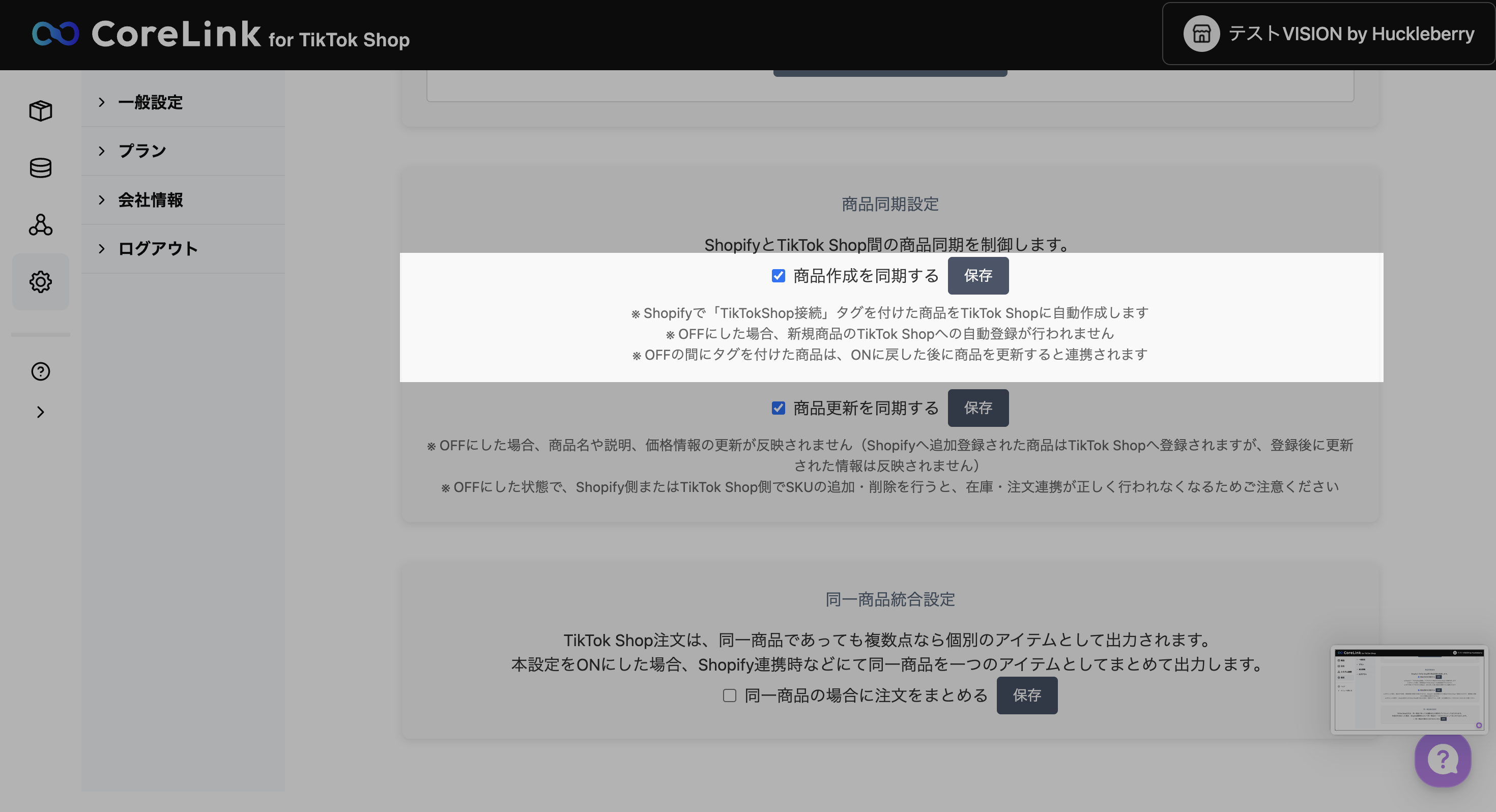The image size is (1496, 812).
Task: Expand the プラン chevron
Action: click(x=102, y=151)
